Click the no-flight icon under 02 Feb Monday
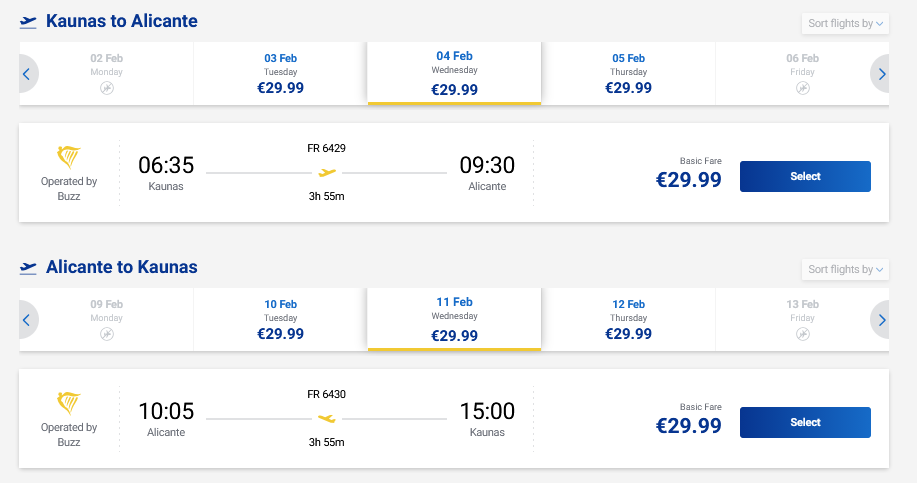 click(x=107, y=89)
